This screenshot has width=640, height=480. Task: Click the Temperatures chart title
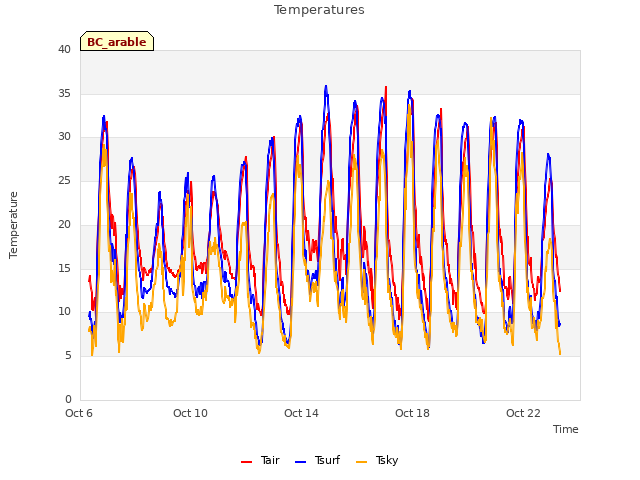(x=319, y=10)
